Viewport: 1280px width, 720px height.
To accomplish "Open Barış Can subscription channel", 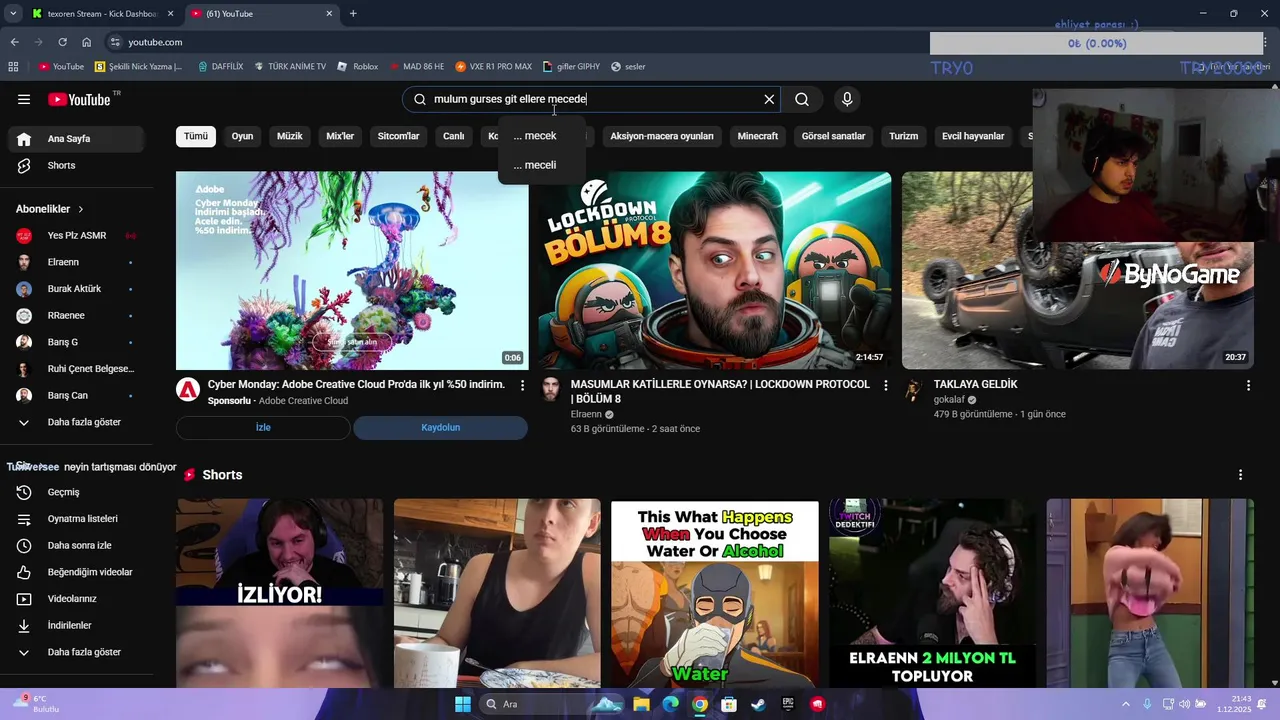I will coord(76,395).
